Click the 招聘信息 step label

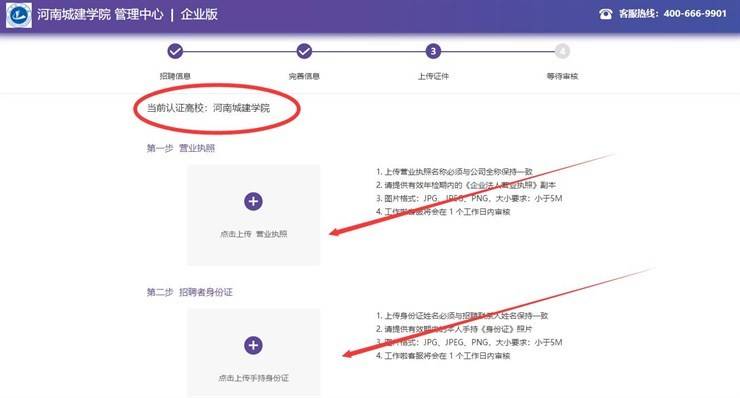pos(175,76)
